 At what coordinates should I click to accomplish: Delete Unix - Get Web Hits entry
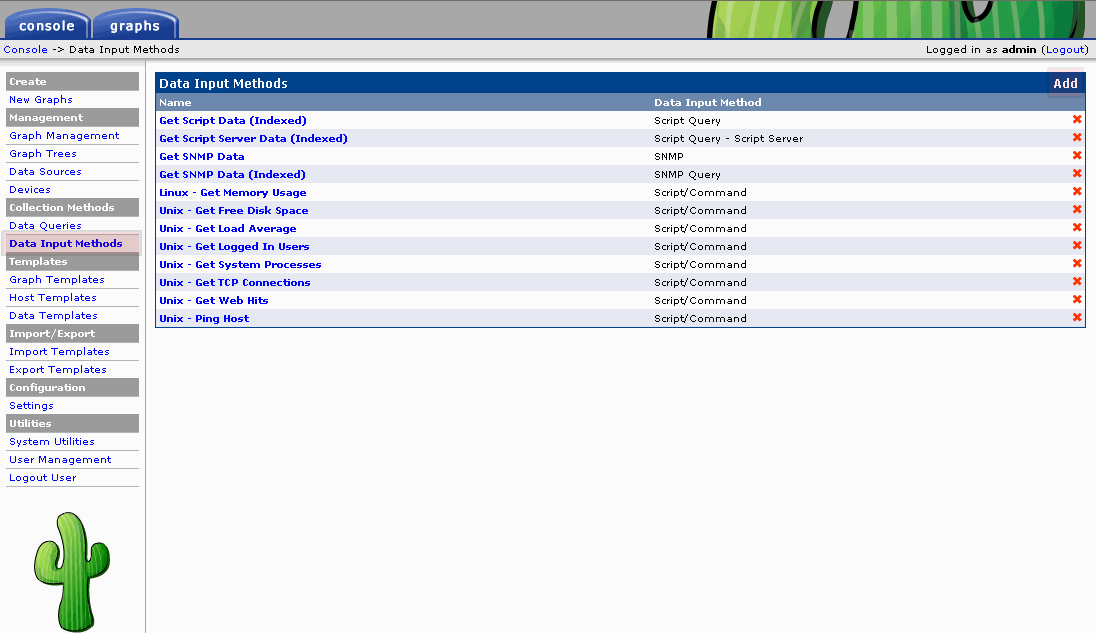pyautogui.click(x=1077, y=300)
